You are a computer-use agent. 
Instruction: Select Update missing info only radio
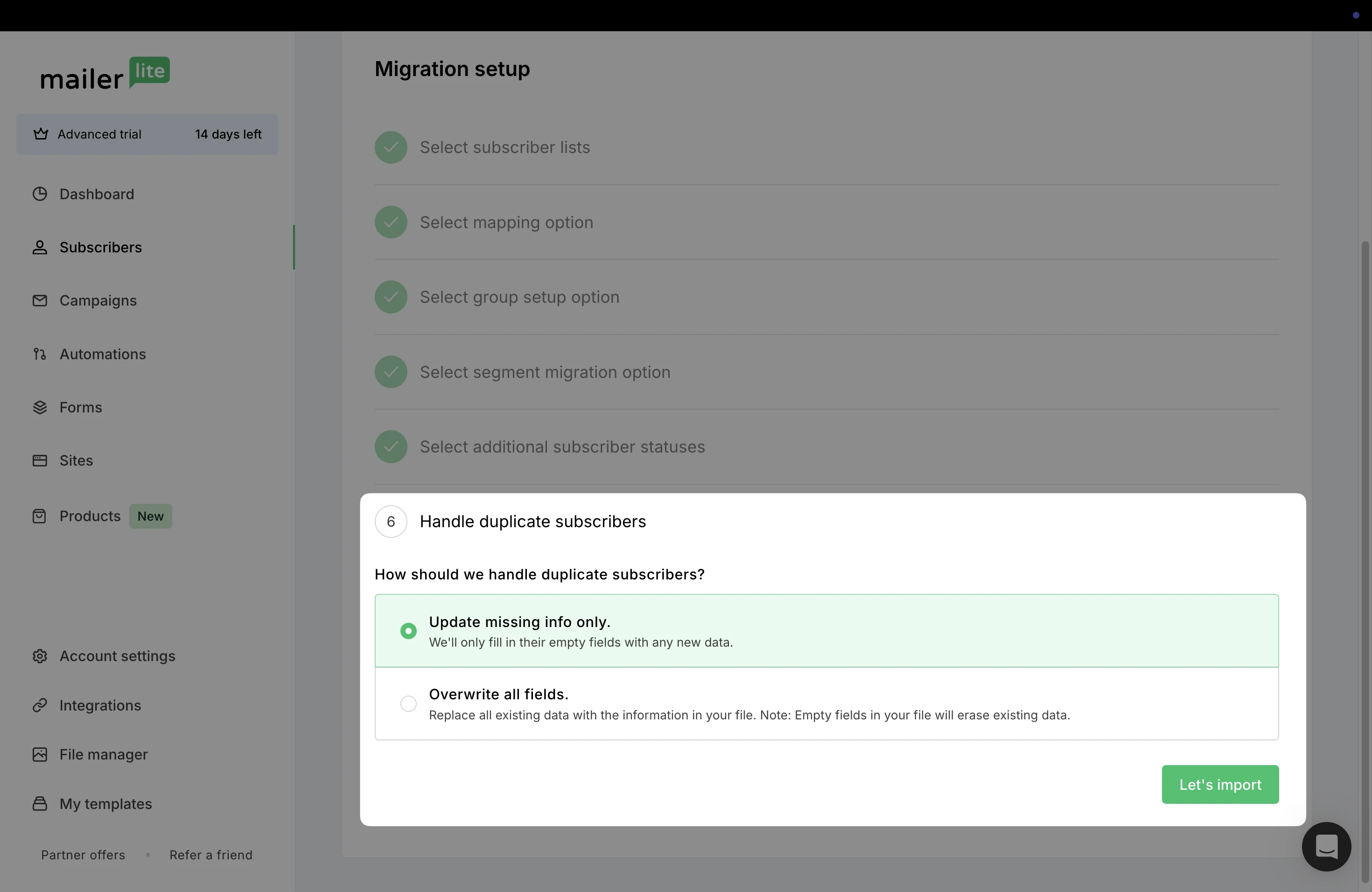click(x=408, y=631)
